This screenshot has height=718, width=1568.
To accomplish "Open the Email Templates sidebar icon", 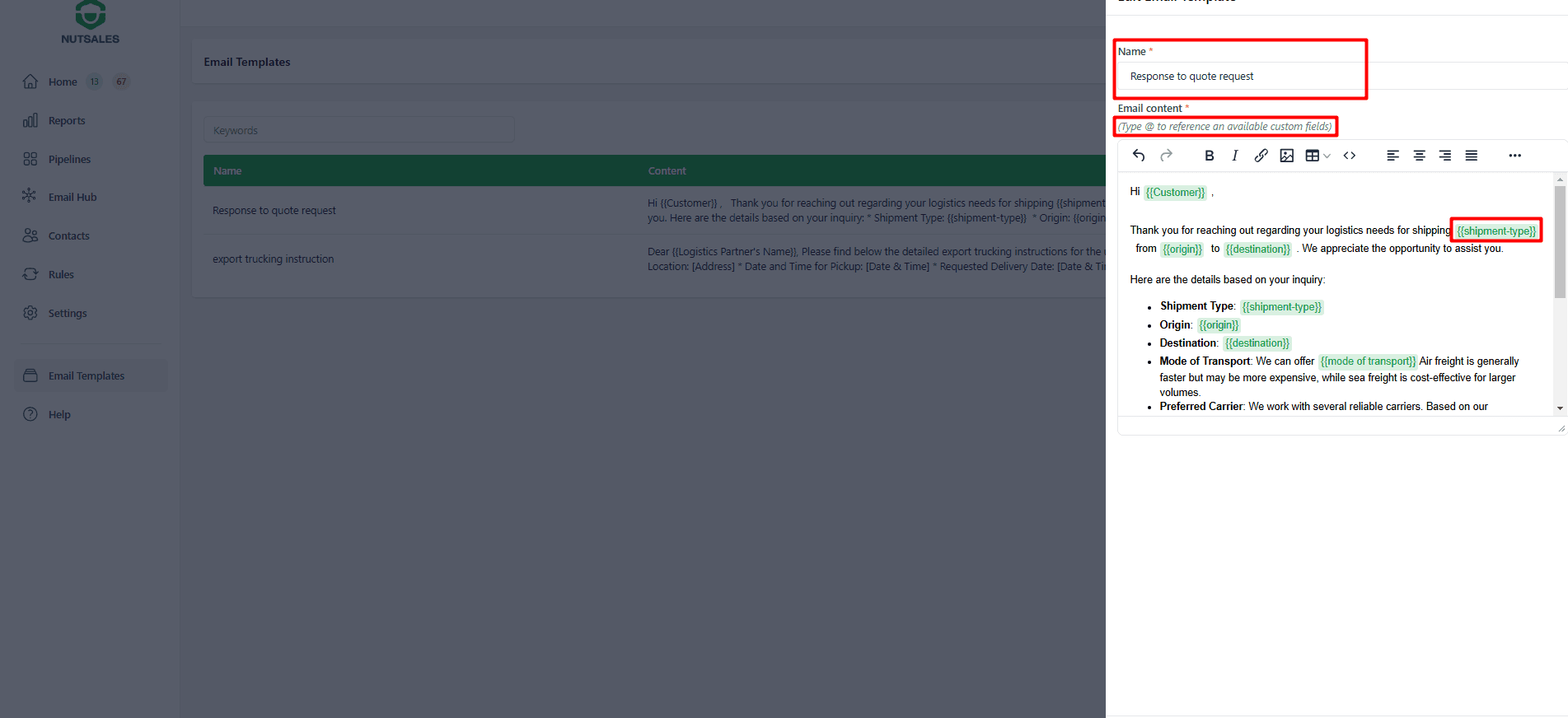I will (x=30, y=375).
